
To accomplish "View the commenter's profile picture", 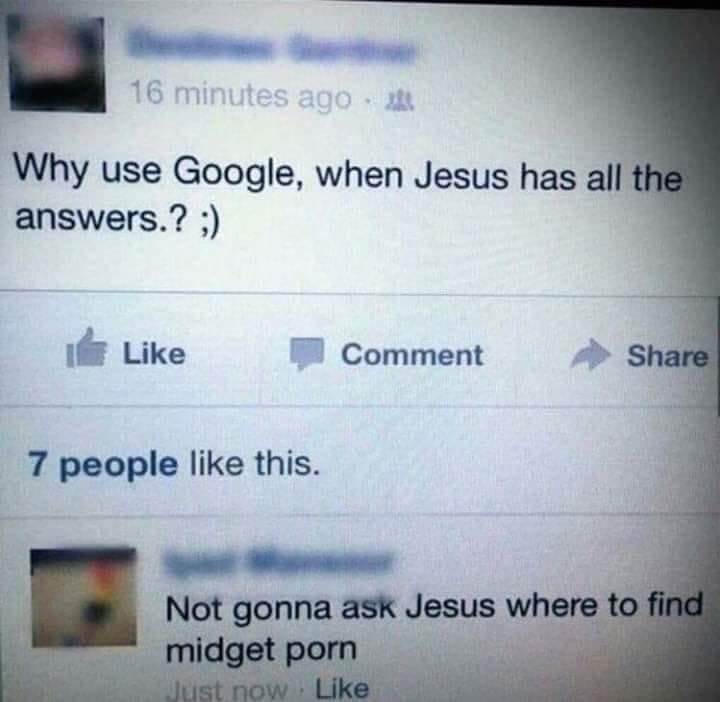I will click(x=84, y=597).
